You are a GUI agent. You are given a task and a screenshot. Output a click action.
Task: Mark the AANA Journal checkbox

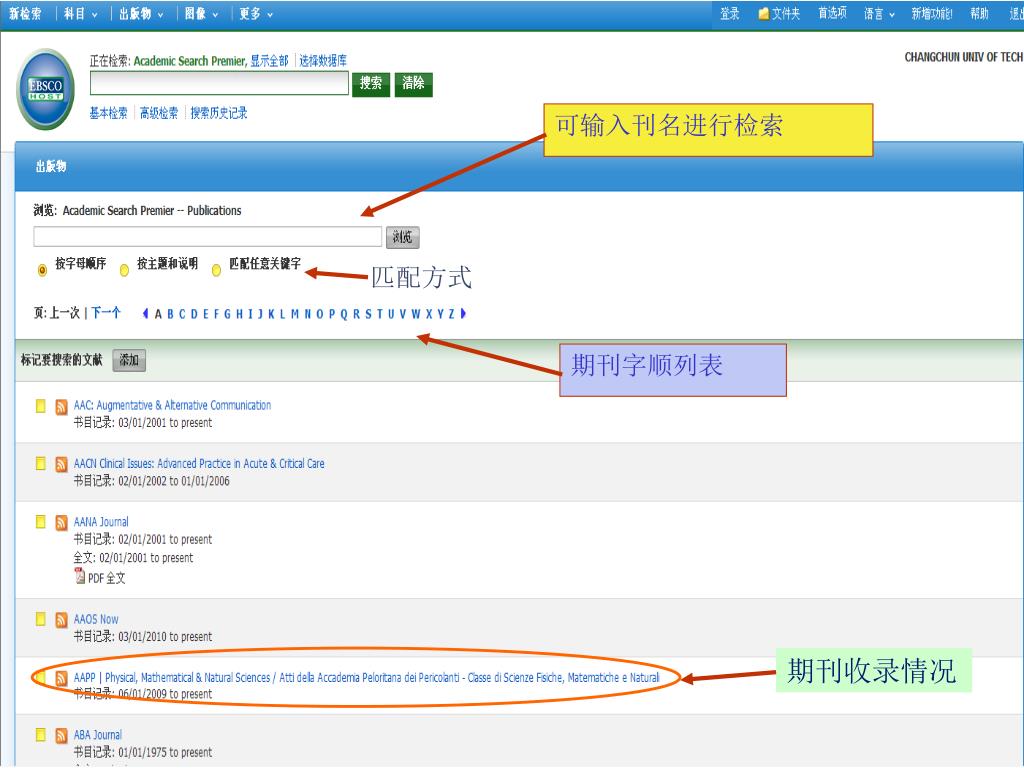click(40, 521)
